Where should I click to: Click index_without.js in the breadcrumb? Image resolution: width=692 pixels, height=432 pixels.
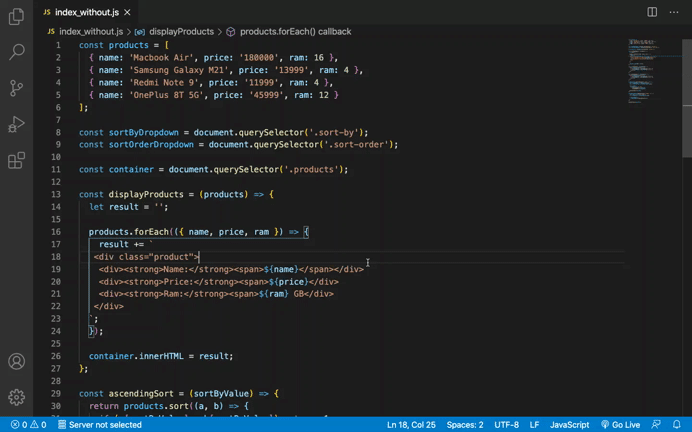click(91, 32)
